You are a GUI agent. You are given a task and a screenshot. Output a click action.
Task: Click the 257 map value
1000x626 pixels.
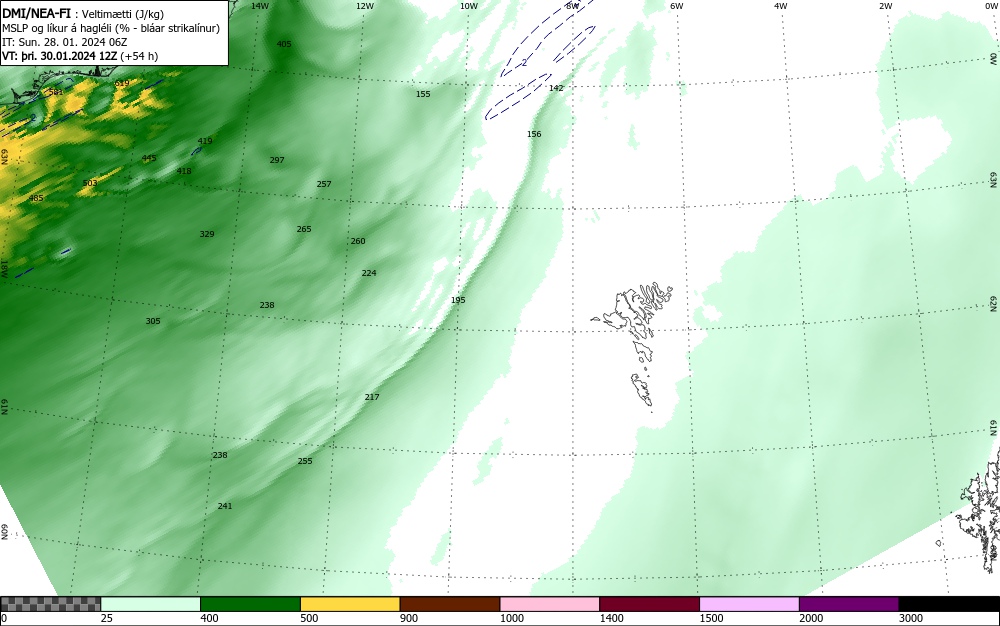click(324, 184)
